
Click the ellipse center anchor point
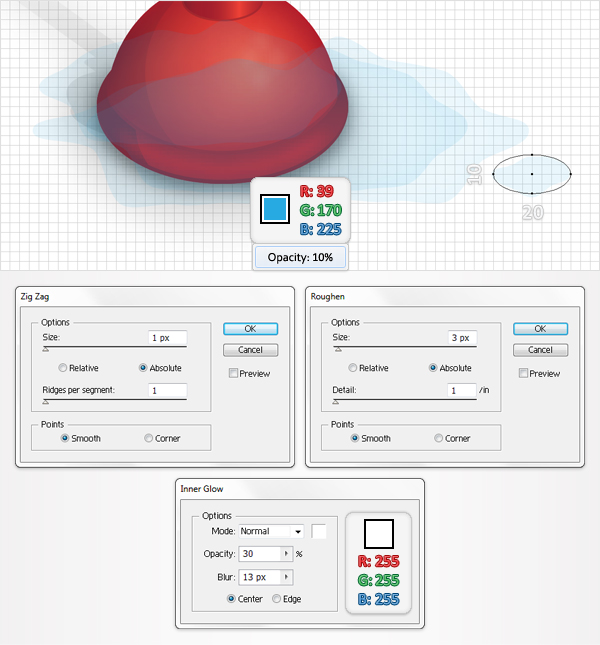(532, 174)
